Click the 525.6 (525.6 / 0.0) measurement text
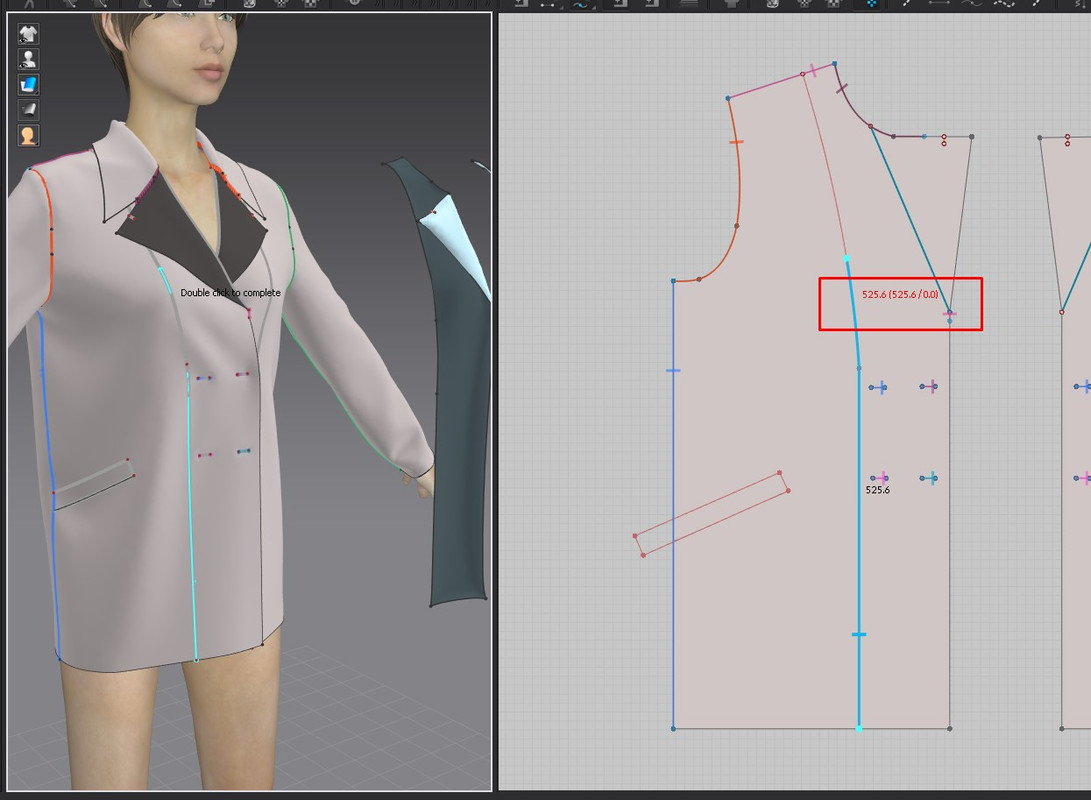Image resolution: width=1091 pixels, height=800 pixels. click(900, 294)
